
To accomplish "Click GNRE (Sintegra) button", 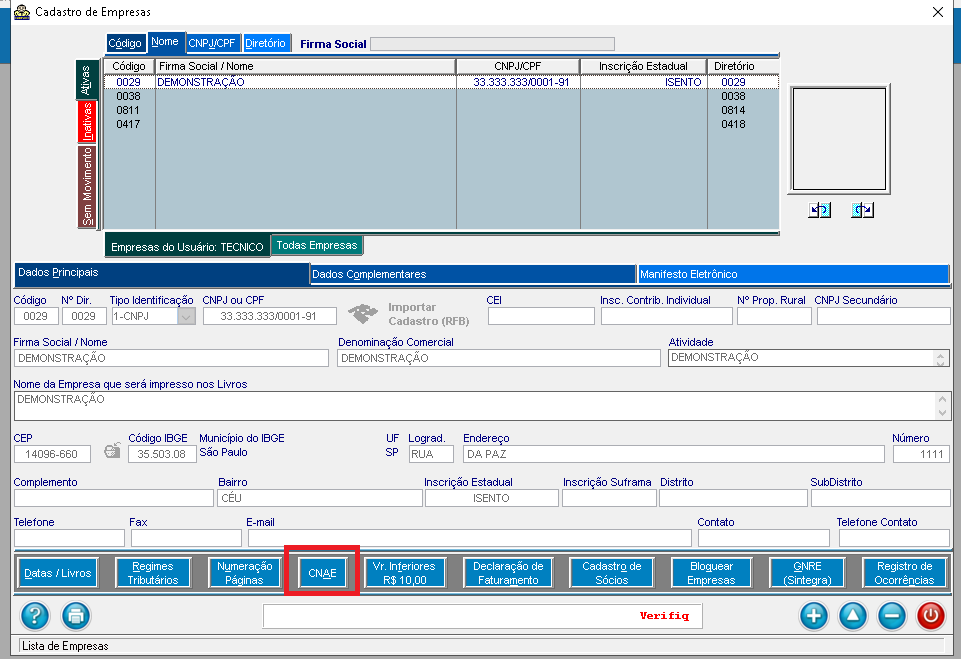I will click(x=807, y=573).
